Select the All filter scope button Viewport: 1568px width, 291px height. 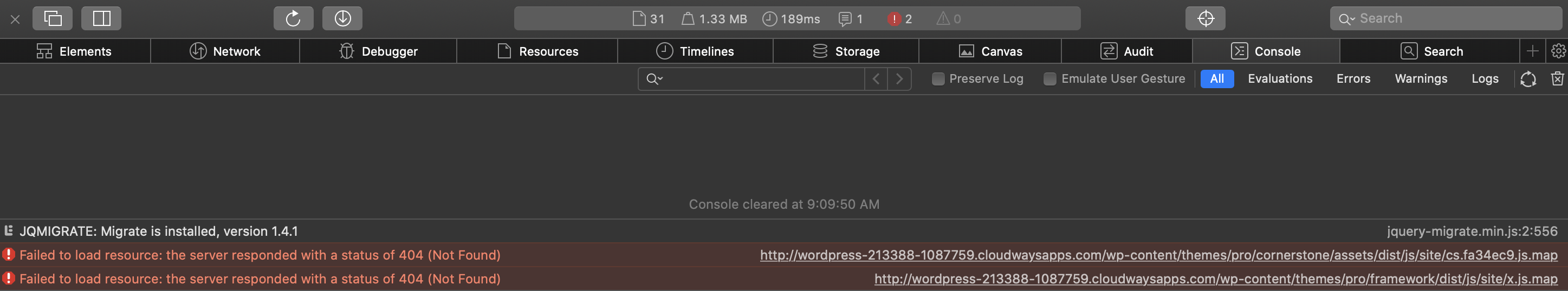pyautogui.click(x=1217, y=78)
